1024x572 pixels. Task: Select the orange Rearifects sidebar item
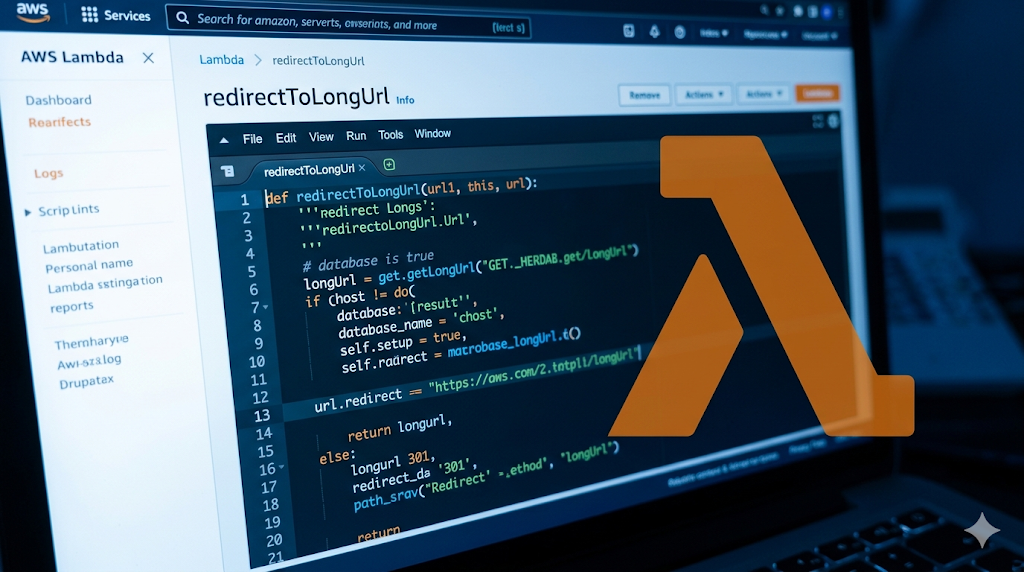[59, 122]
